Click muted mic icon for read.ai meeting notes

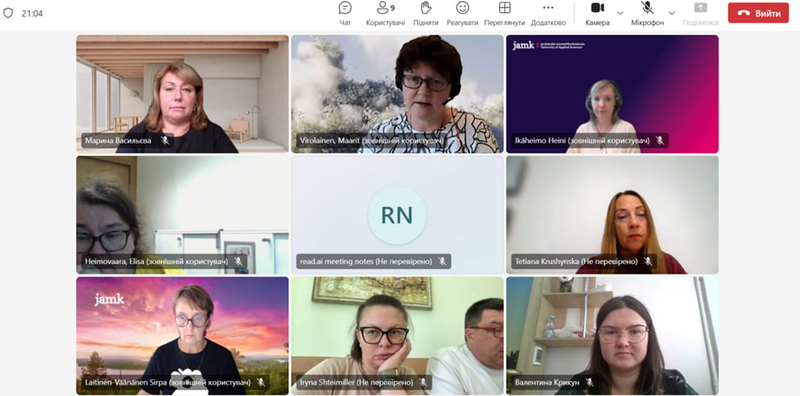point(442,261)
